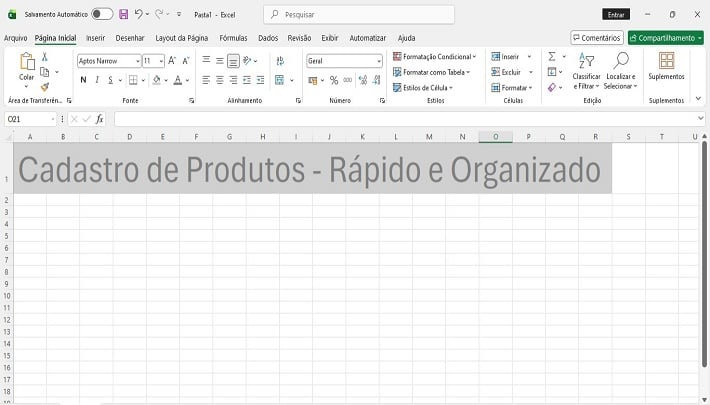Open Suplementos add-ins icon
Image resolution: width=710 pixels, height=405 pixels.
pos(666,64)
